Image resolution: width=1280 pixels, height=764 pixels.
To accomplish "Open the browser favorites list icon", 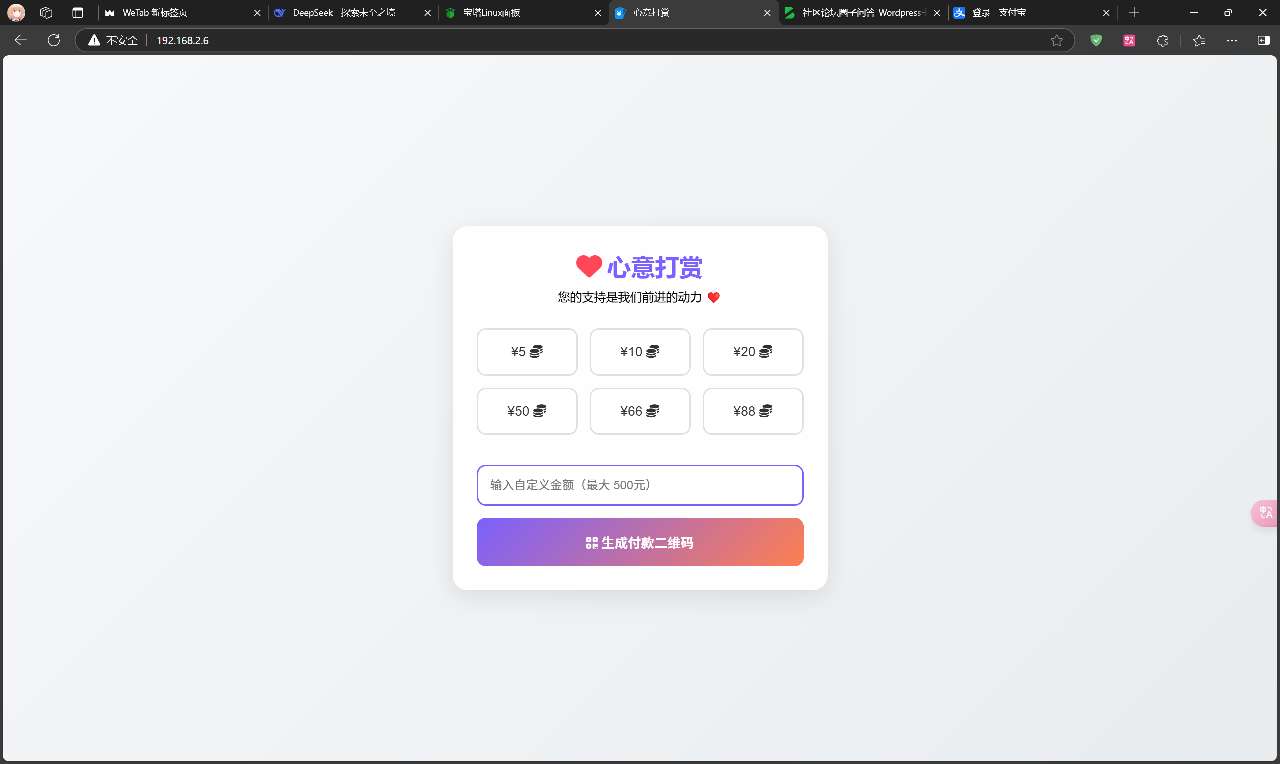I will tap(1199, 40).
